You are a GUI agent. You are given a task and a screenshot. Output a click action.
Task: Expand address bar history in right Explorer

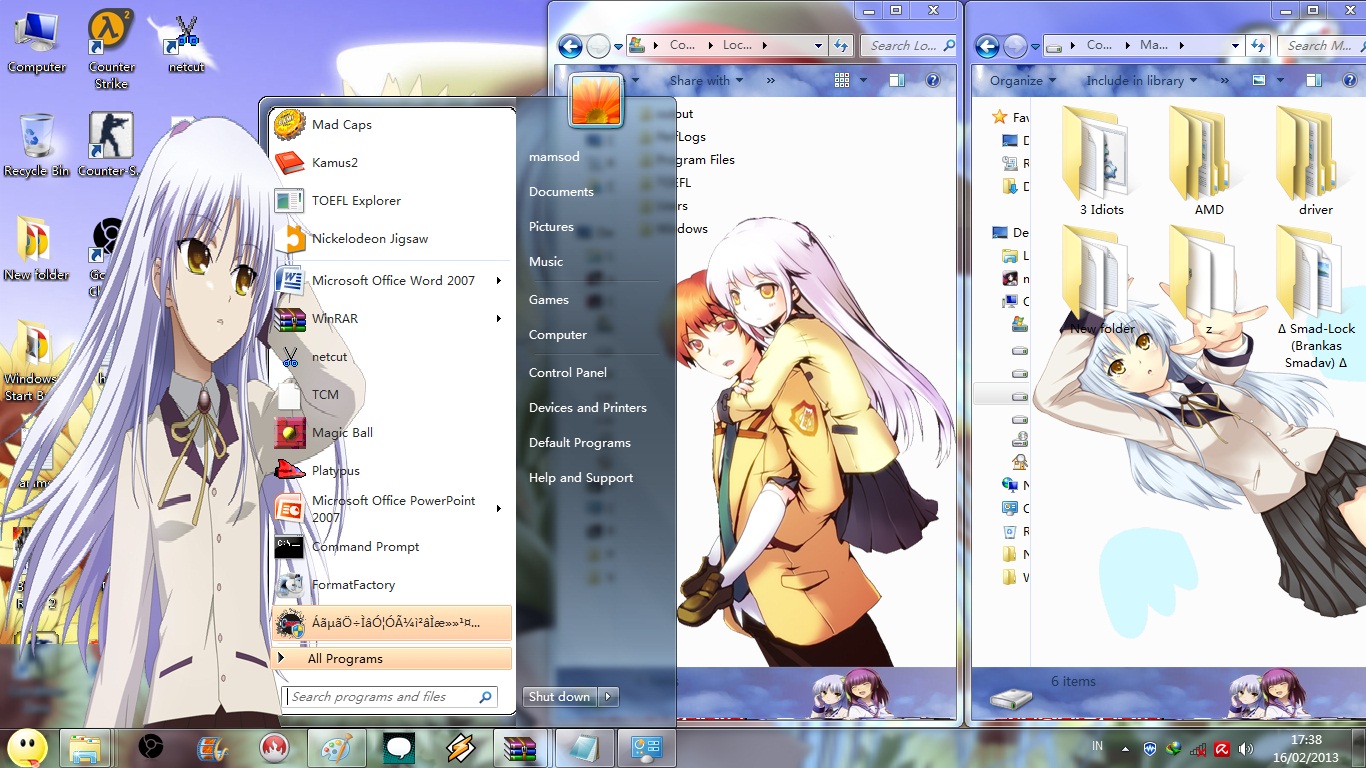[x=1236, y=46]
